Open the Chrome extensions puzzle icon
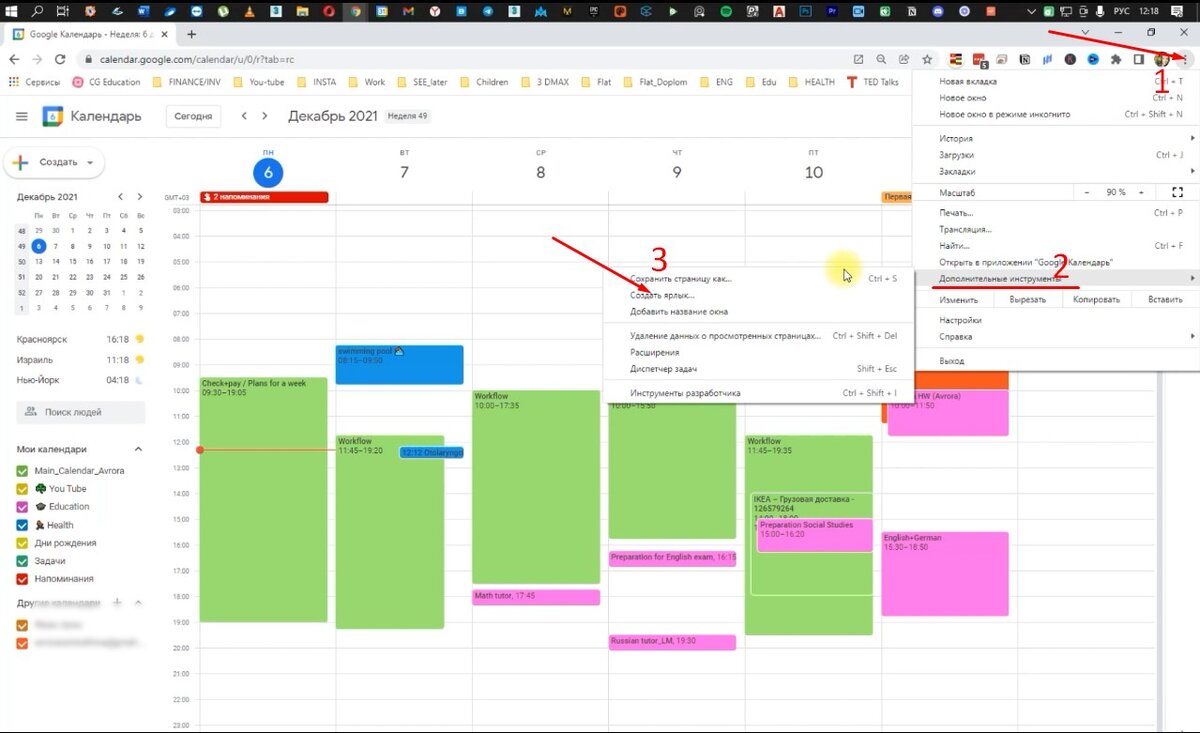The image size is (1200, 733). tap(1116, 59)
